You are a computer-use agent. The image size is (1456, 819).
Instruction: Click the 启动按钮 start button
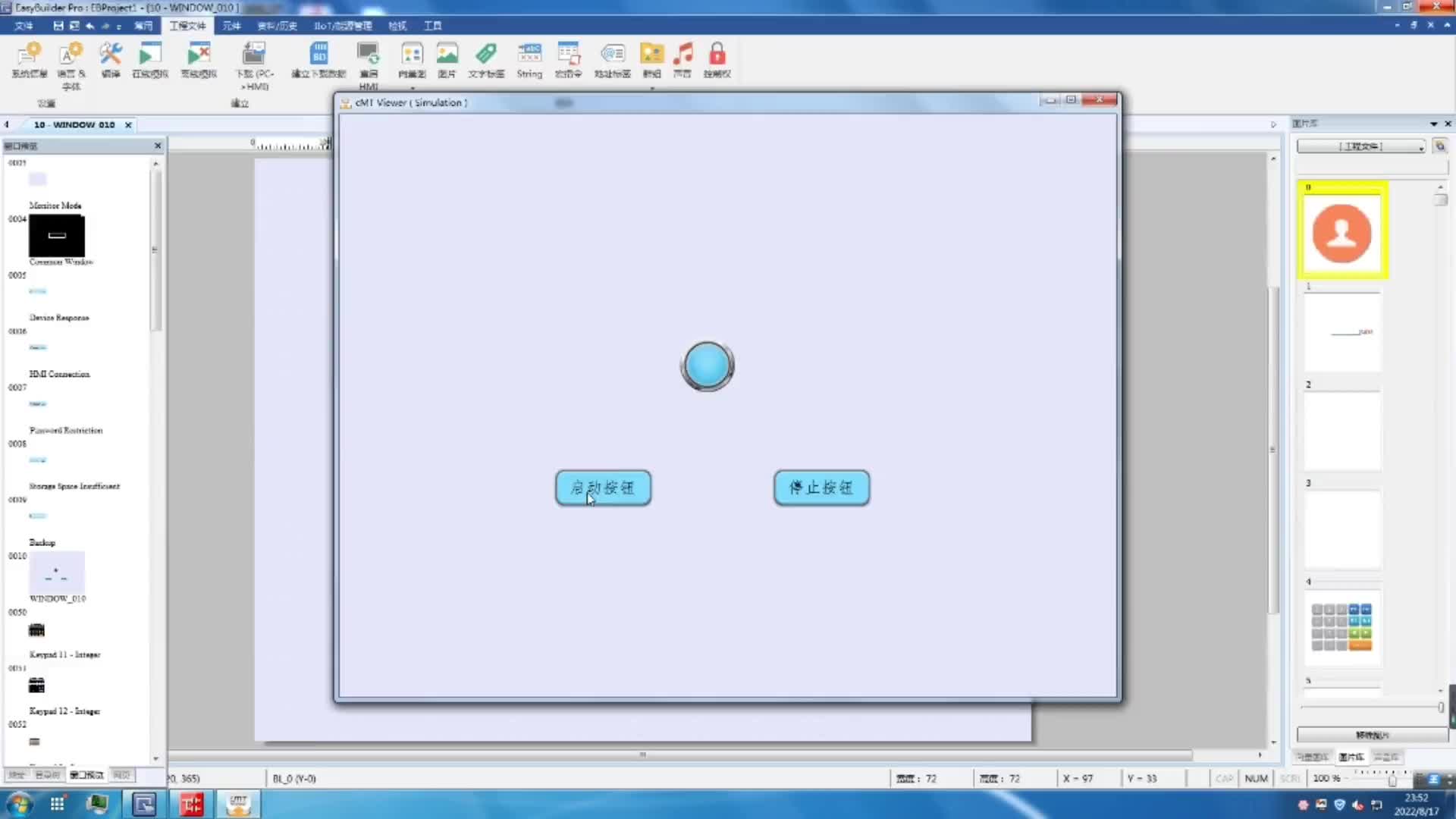602,487
